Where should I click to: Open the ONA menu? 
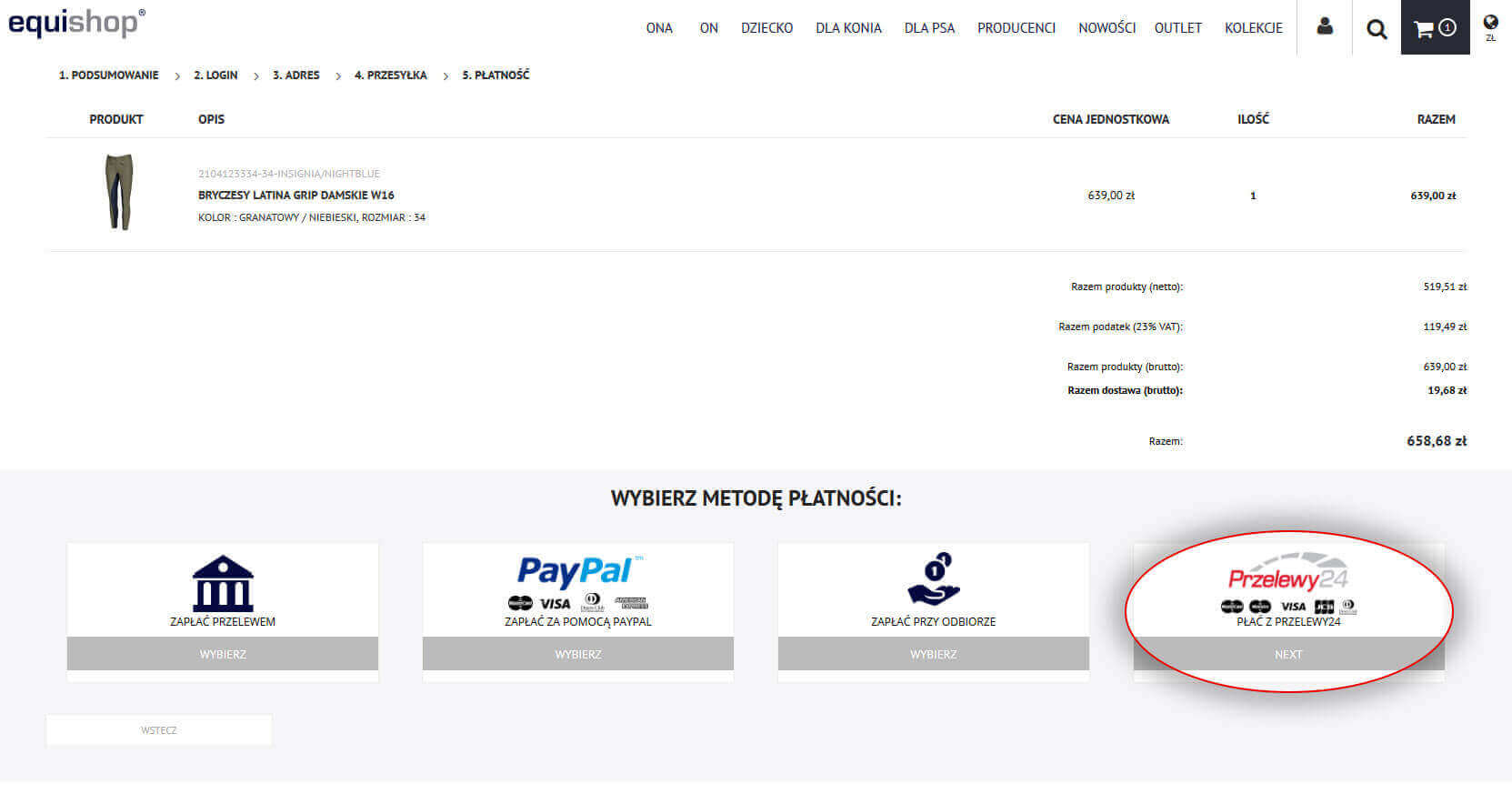[659, 28]
